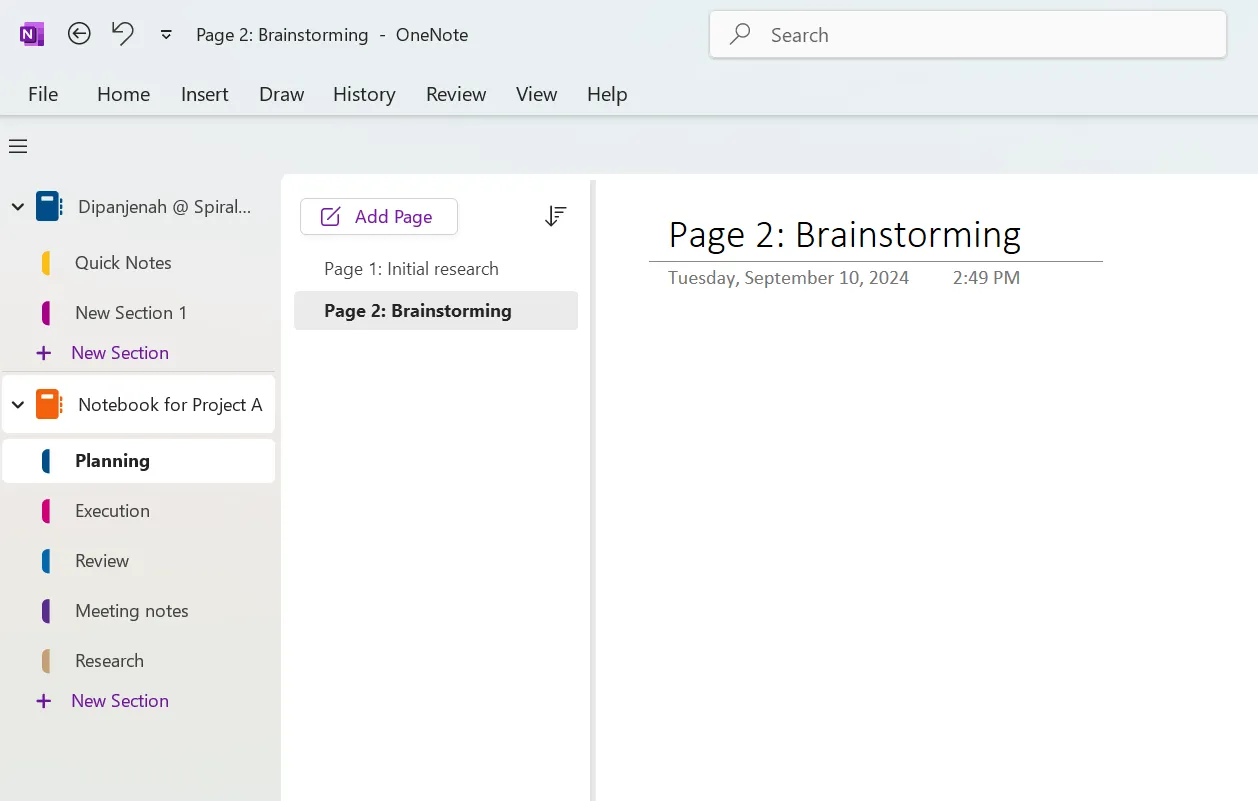The height and width of the screenshot is (801, 1258).
Task: Click the OneNote app logo icon
Action: (32, 34)
